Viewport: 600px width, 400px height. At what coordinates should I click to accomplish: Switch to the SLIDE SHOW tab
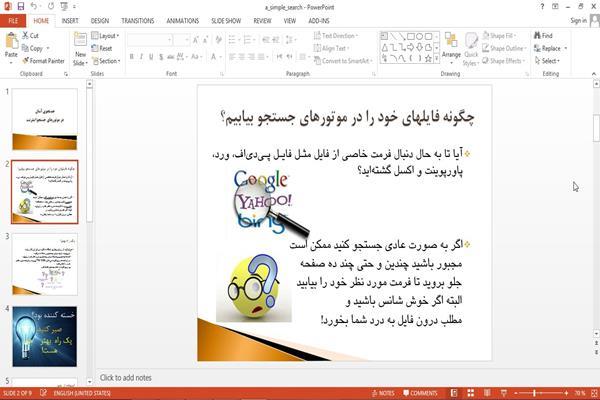[x=226, y=21]
